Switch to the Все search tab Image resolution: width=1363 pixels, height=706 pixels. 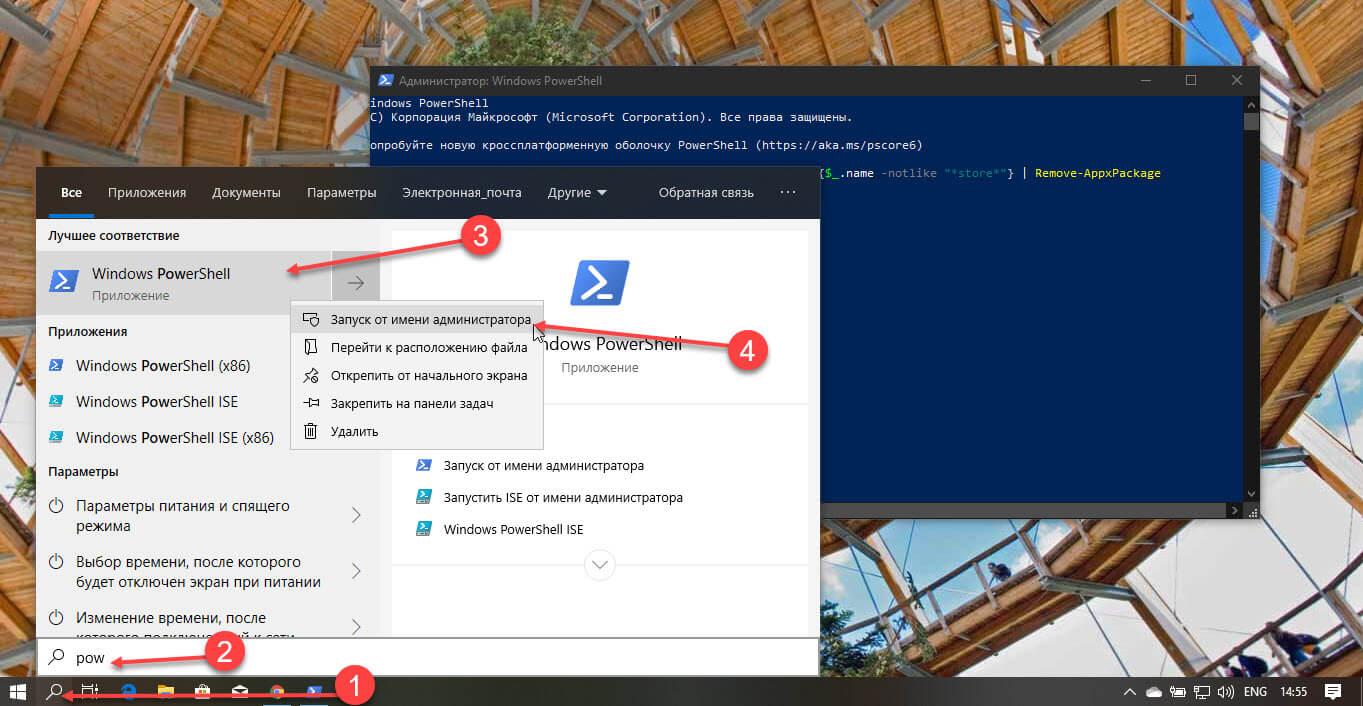click(71, 193)
